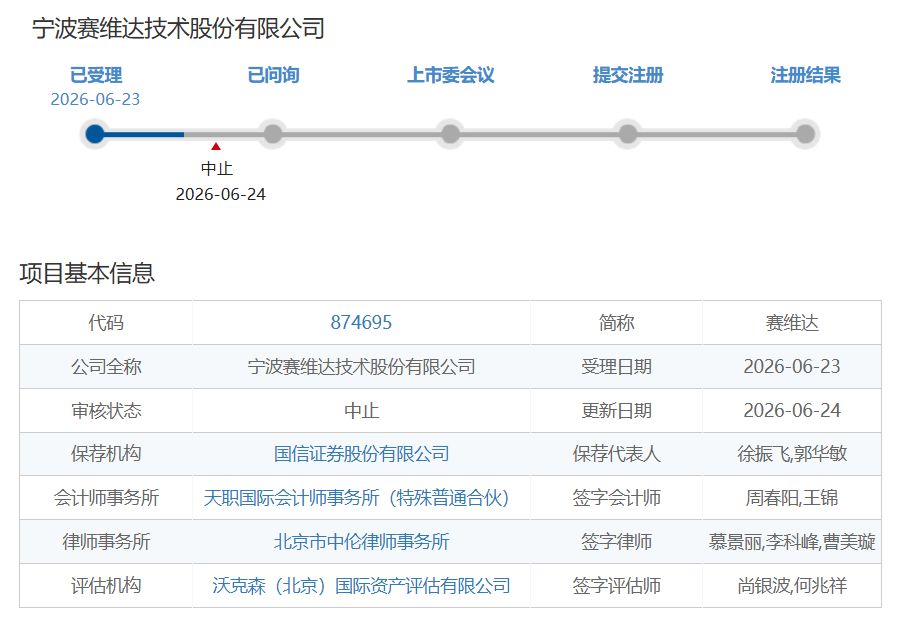
Task: Open 沃克森(北京)国际资产评估有限公司 link
Action: tap(361, 585)
